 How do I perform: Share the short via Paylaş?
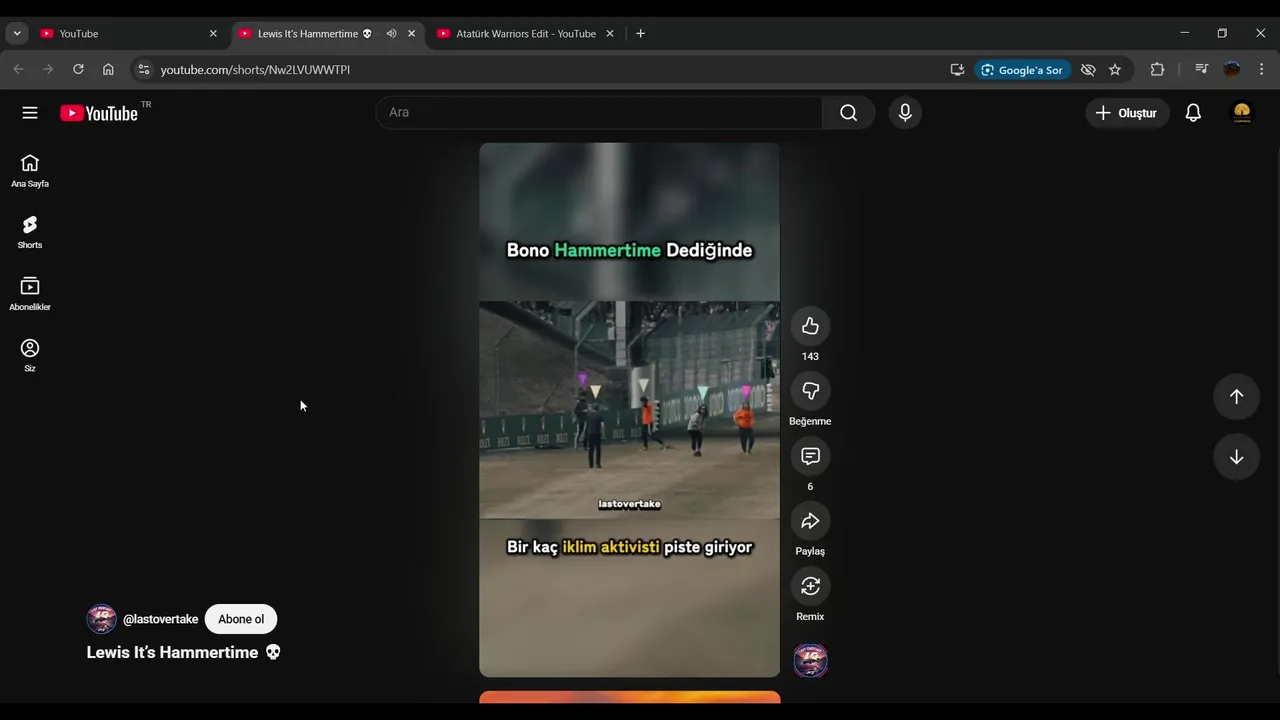click(x=810, y=521)
